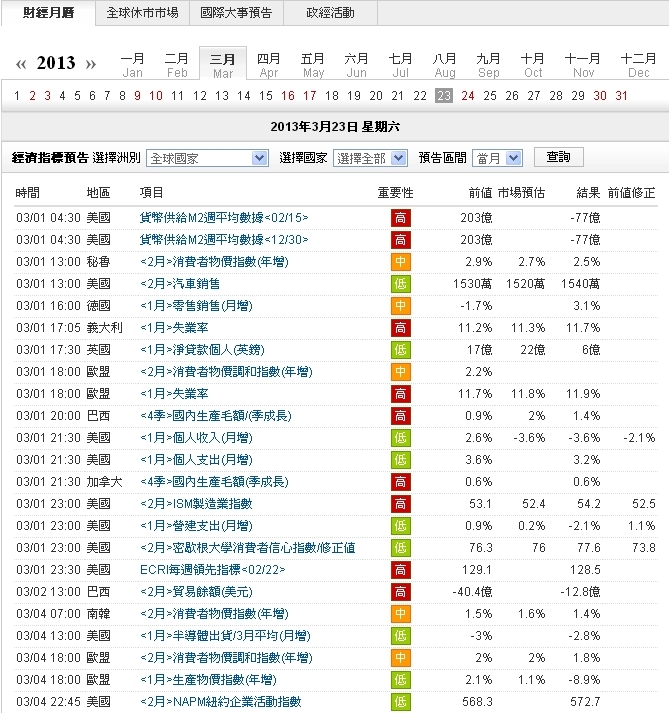The width and height of the screenshot is (669, 713).
Task: Select 七月 Jul month
Action: 400,65
